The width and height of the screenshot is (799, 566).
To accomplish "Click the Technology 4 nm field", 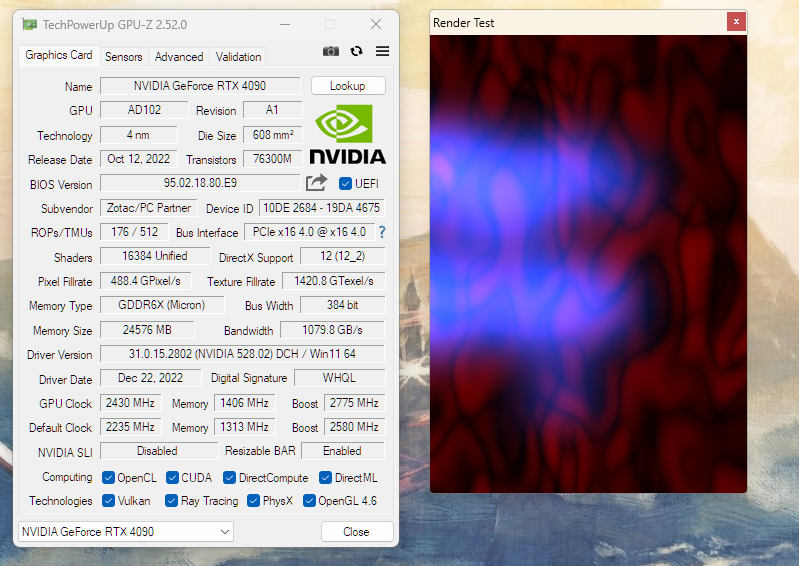I will coord(139,135).
